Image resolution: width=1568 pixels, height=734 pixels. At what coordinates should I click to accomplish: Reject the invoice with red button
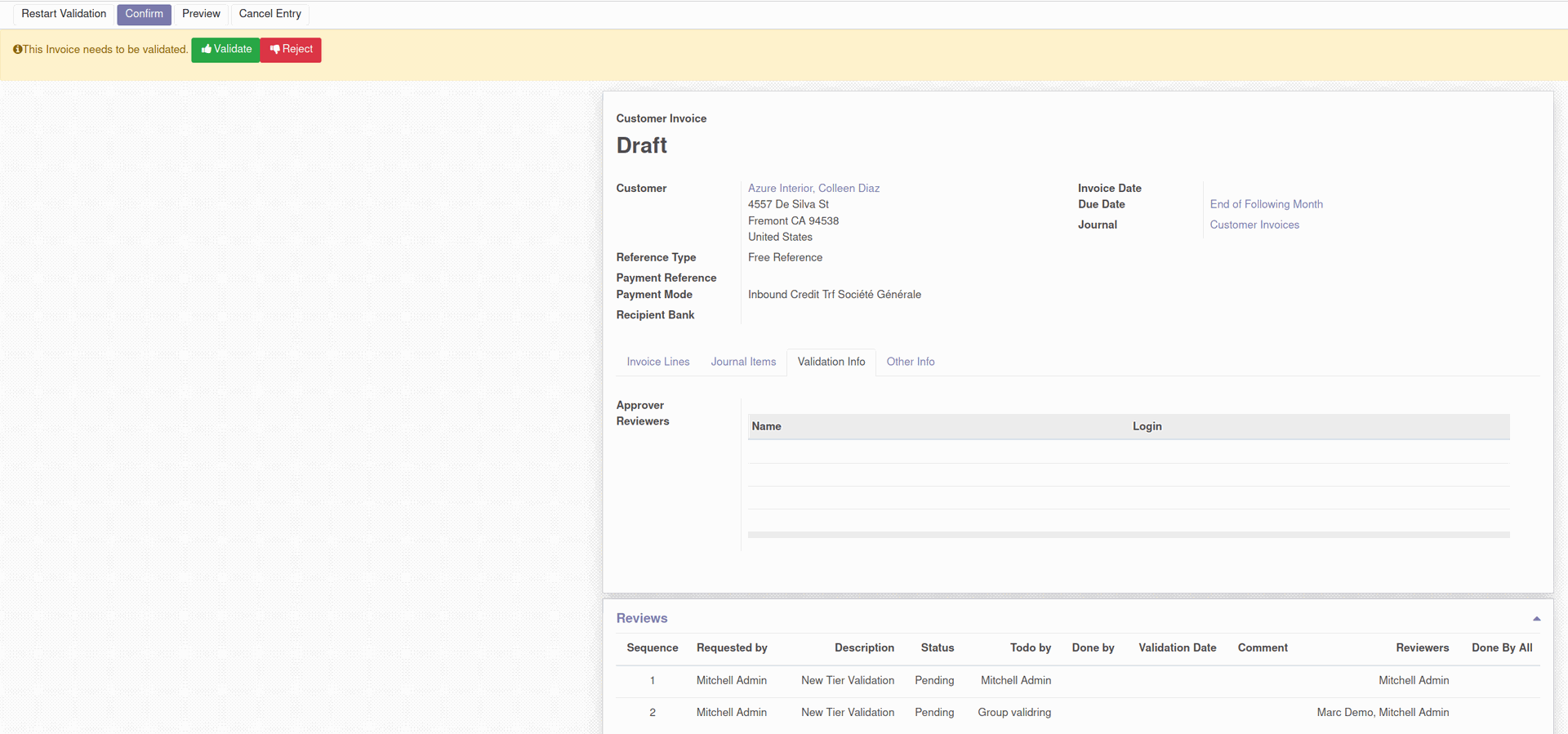point(291,50)
